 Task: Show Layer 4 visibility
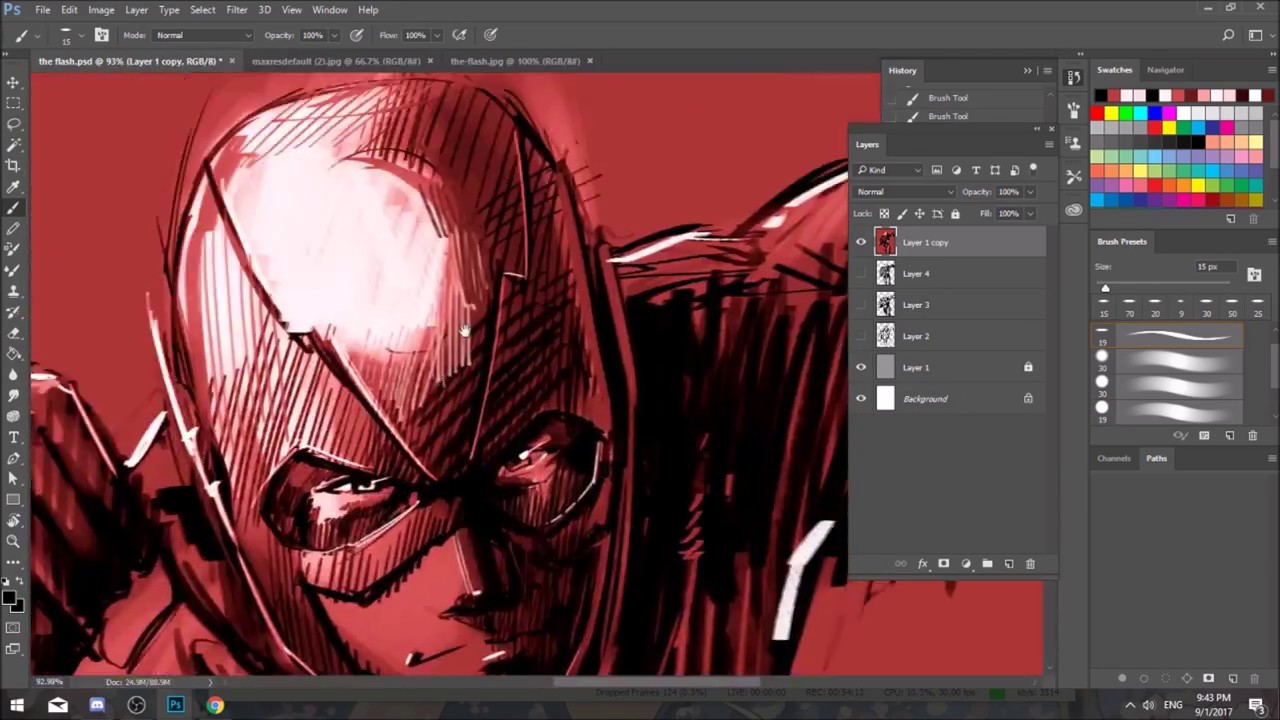pyautogui.click(x=861, y=273)
